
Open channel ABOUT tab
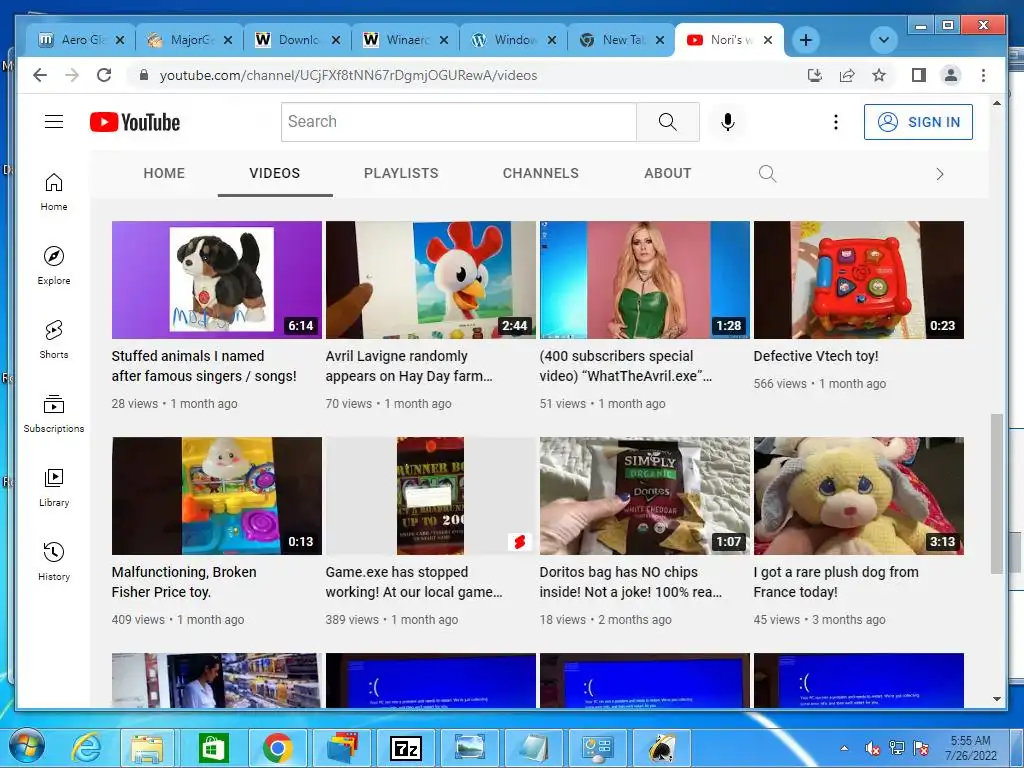click(x=667, y=173)
